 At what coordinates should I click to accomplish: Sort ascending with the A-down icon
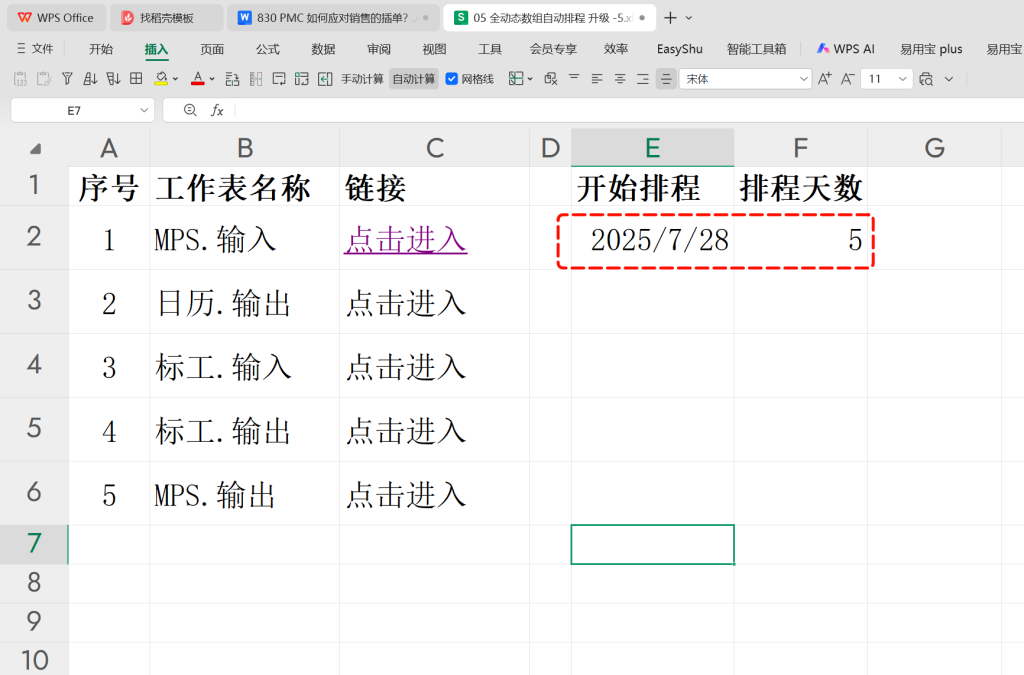pyautogui.click(x=90, y=79)
